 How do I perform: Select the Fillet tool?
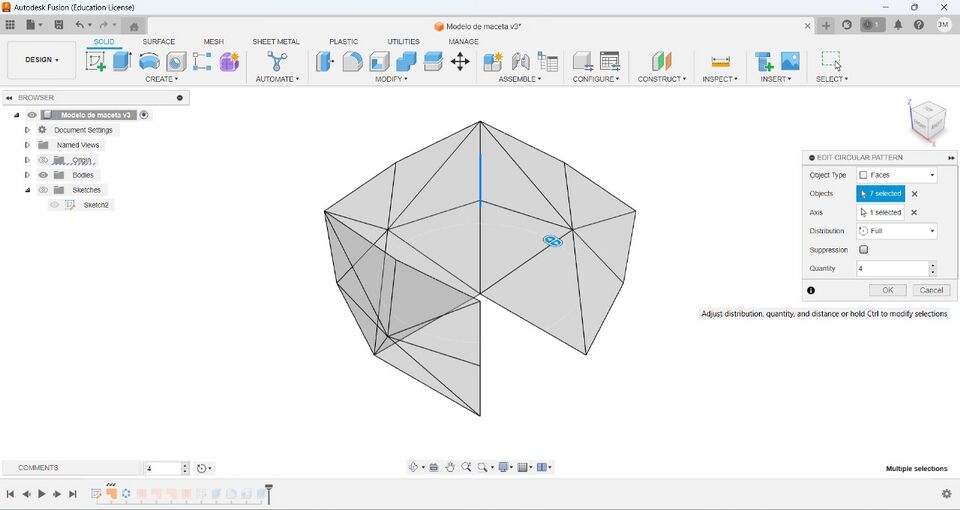point(352,61)
